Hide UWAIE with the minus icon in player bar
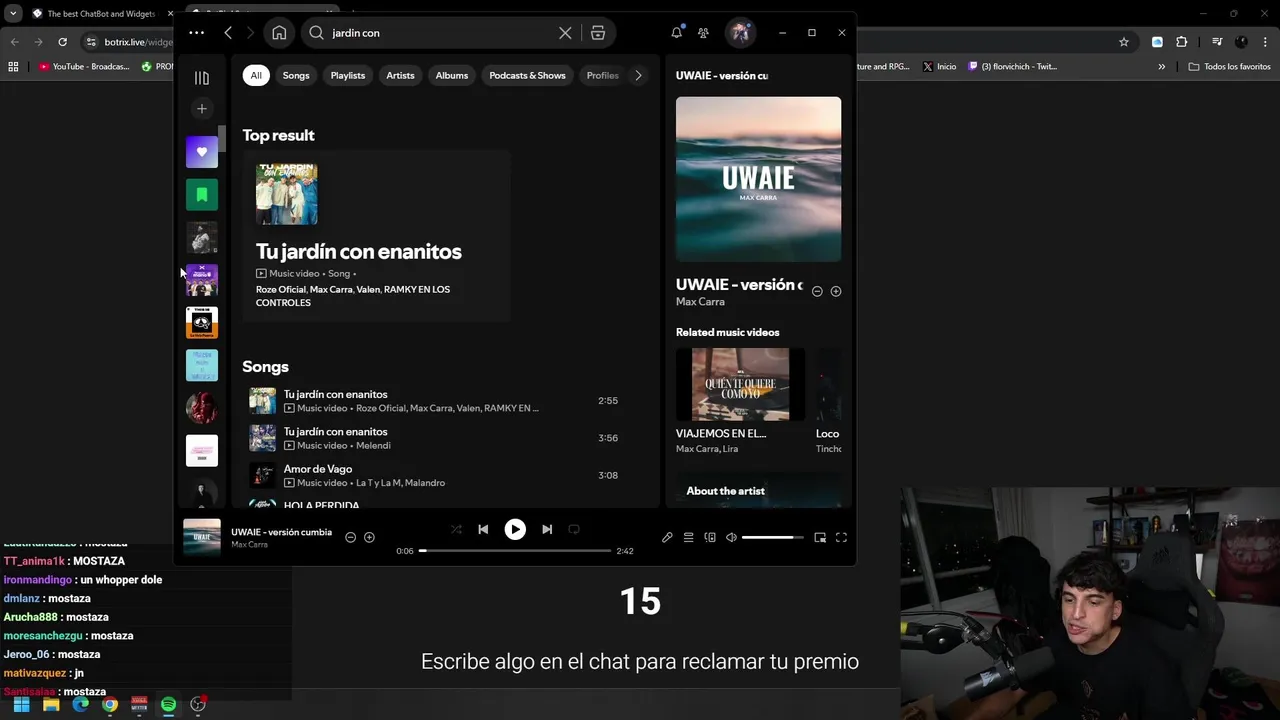Viewport: 1280px width, 720px height. [350, 537]
